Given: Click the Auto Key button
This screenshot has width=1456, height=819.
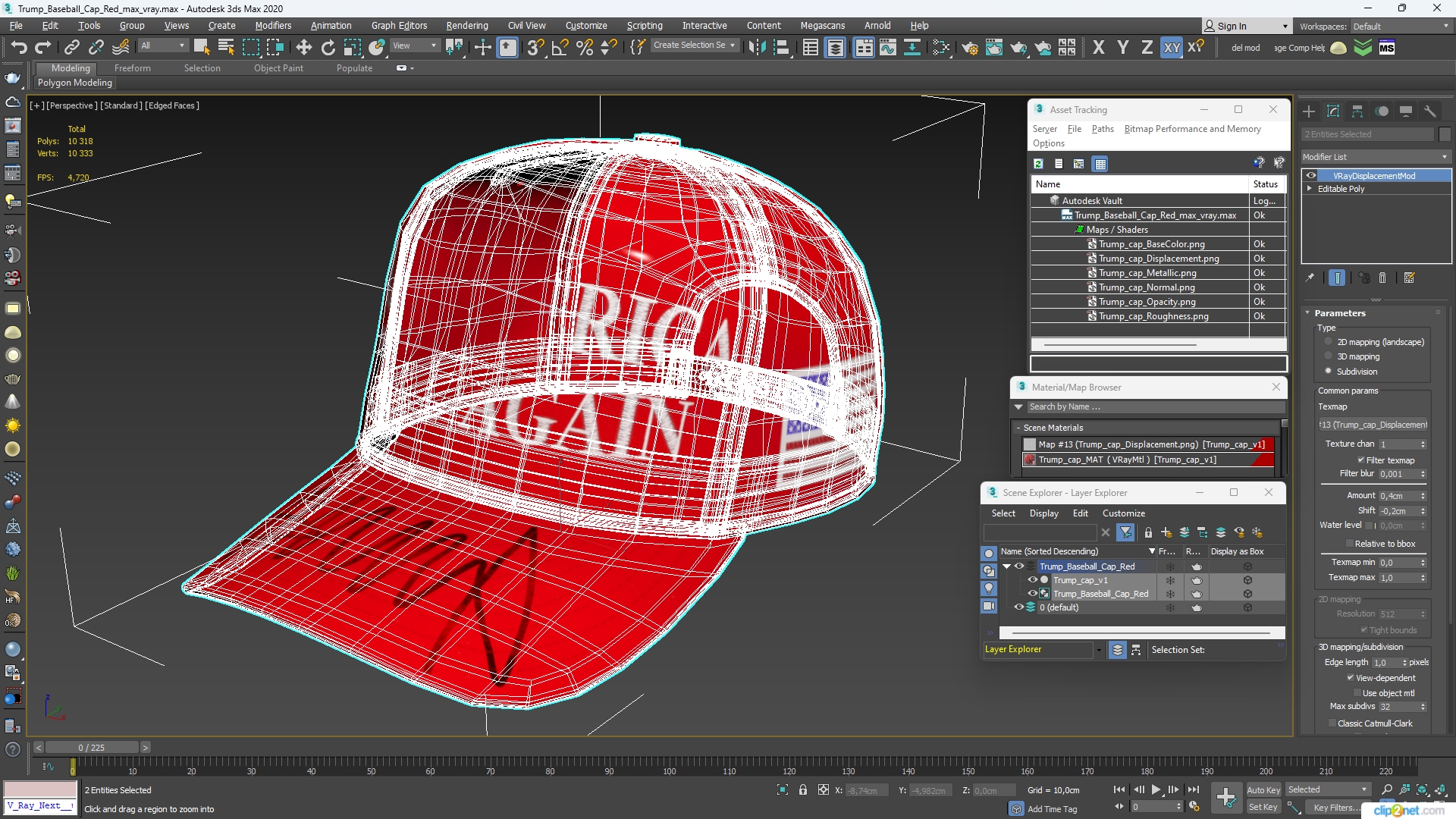Looking at the screenshot, I should click(x=1263, y=790).
